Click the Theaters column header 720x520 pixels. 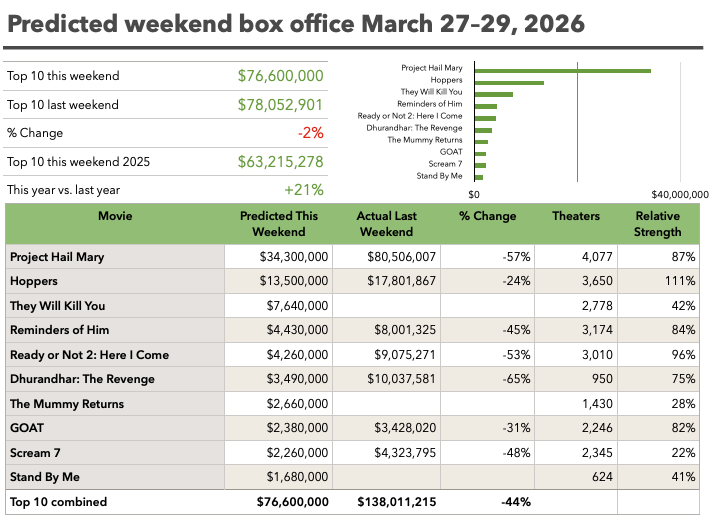575,216
